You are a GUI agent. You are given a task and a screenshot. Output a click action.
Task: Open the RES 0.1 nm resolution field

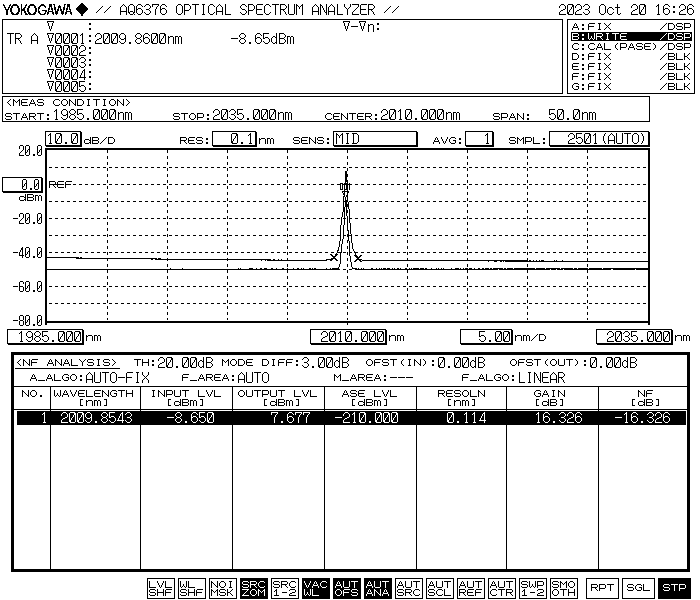pos(236,139)
